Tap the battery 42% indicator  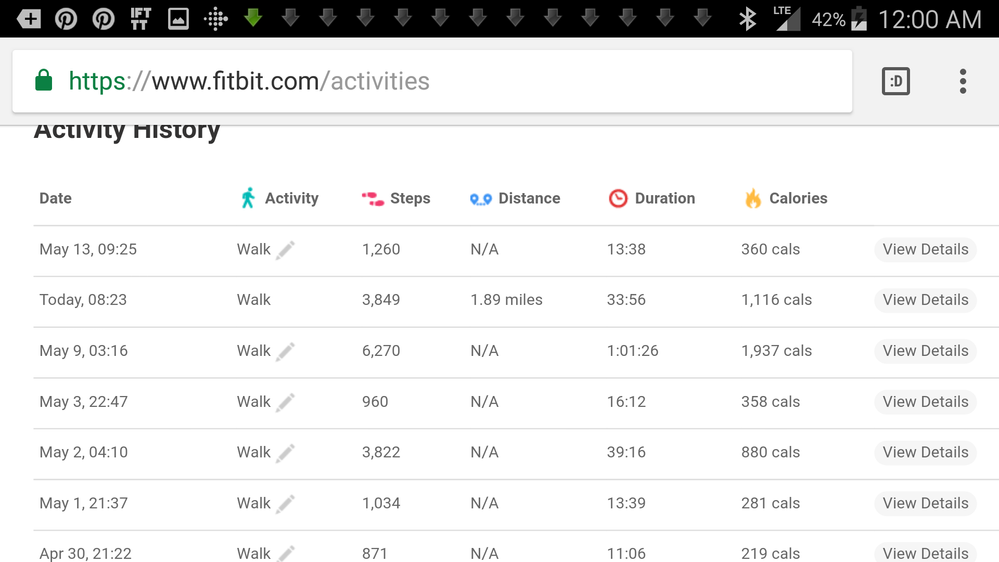tap(839, 19)
